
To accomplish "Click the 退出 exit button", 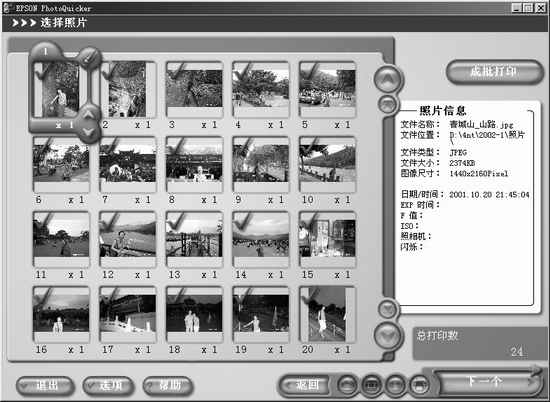I will (45, 386).
